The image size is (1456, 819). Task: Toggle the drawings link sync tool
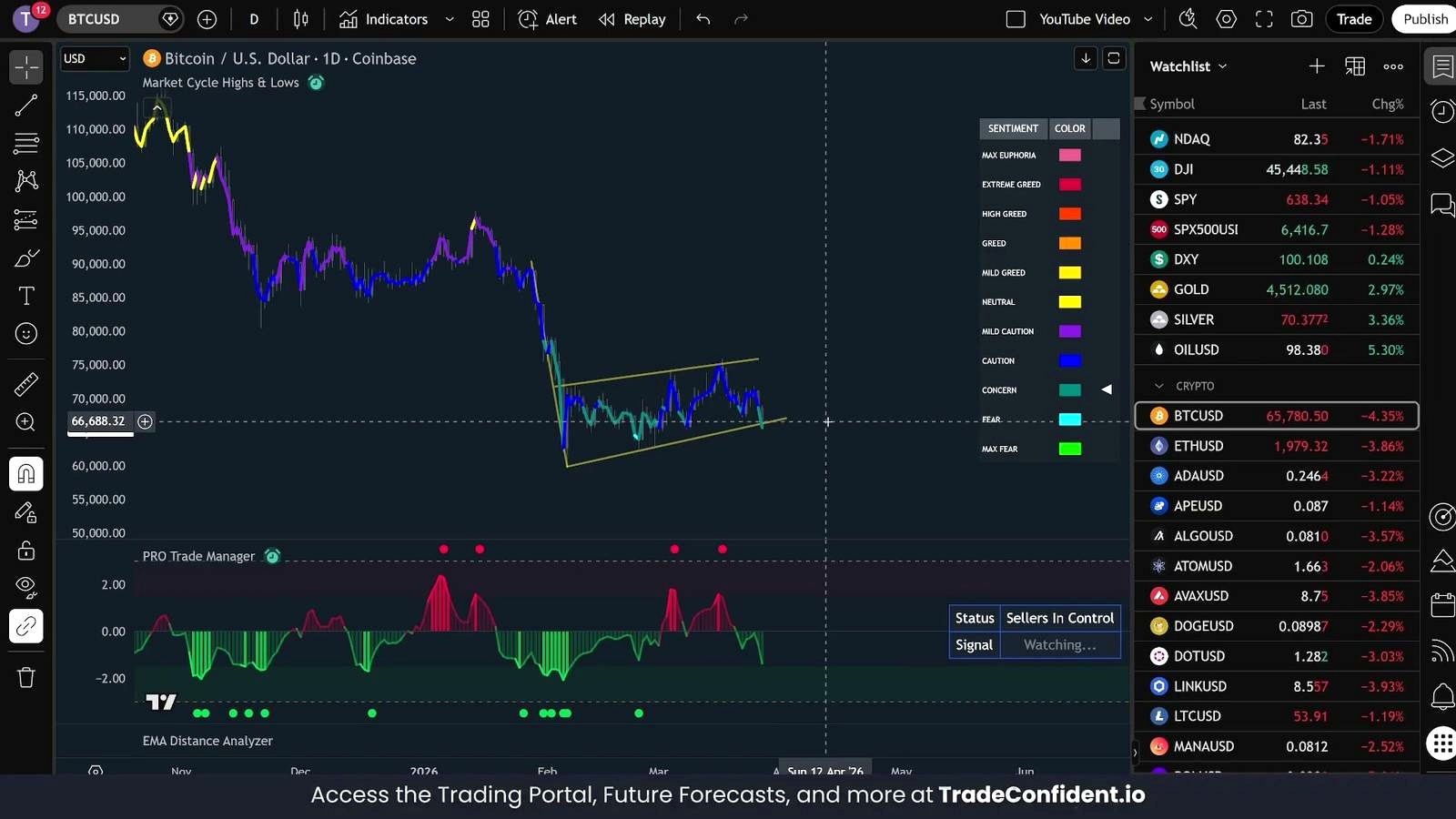pyautogui.click(x=26, y=626)
